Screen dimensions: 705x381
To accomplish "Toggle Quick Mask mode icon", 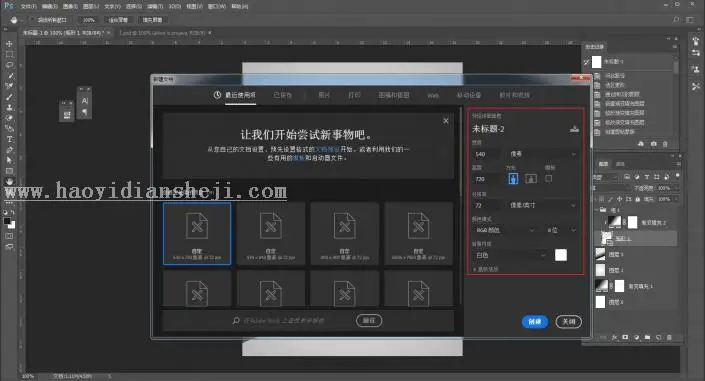I will click(9, 236).
